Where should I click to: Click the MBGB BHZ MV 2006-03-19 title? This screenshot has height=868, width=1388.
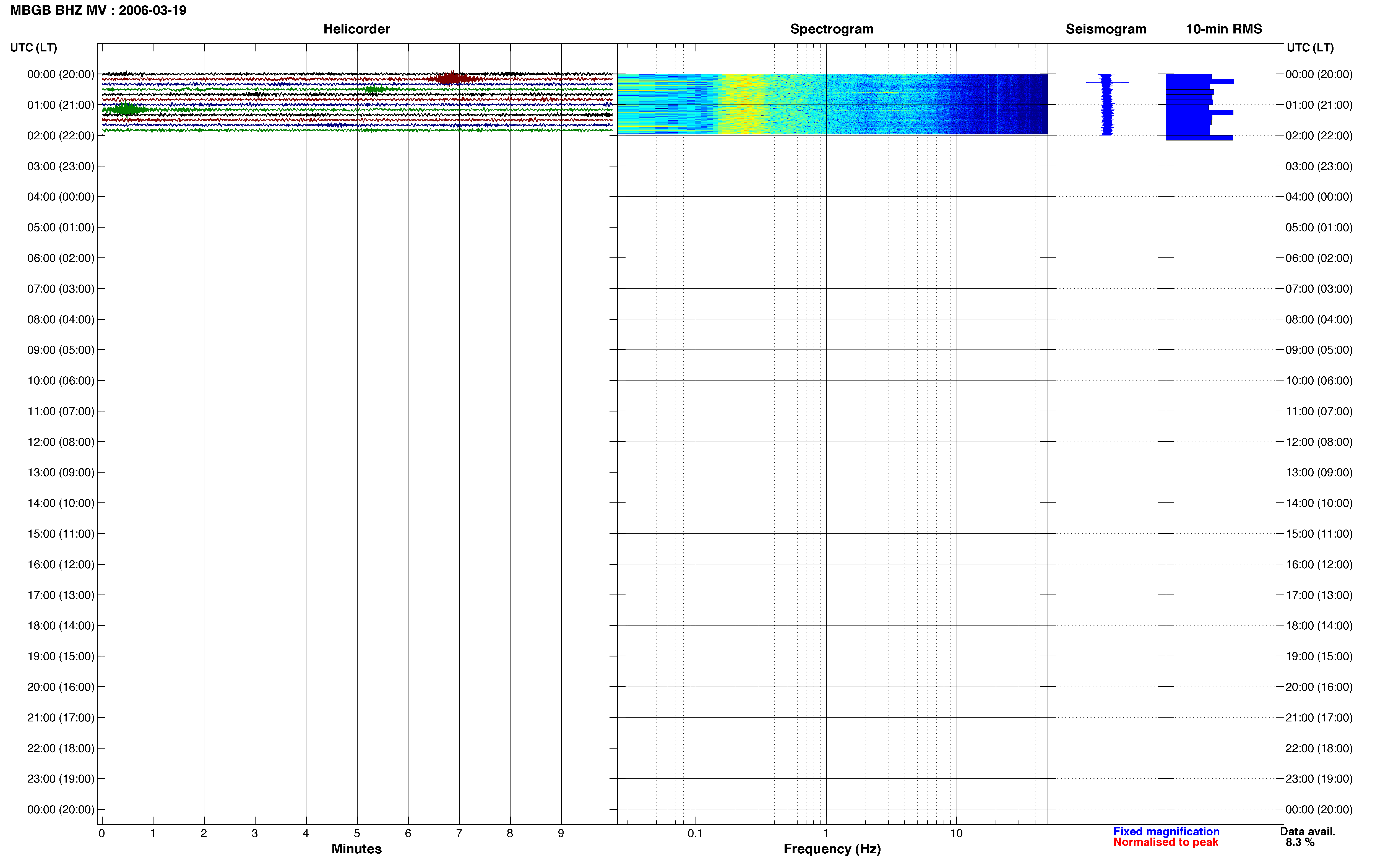tap(98, 10)
